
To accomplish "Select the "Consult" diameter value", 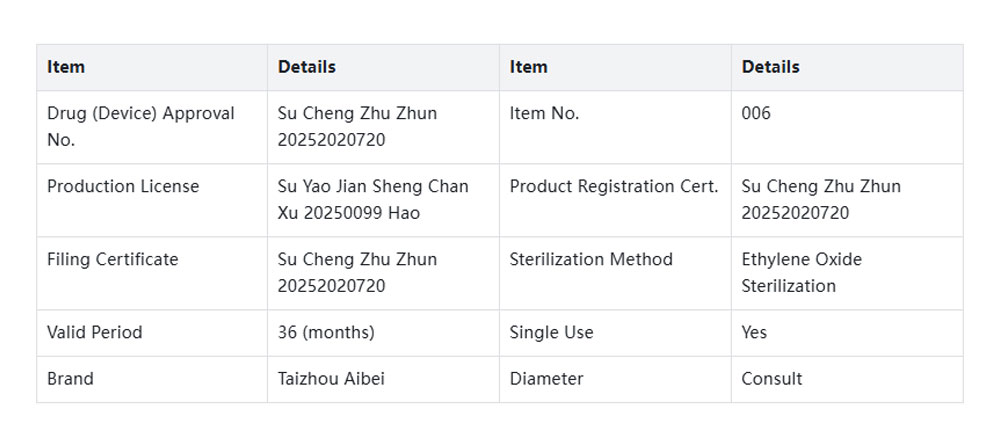I will (x=771, y=379).
